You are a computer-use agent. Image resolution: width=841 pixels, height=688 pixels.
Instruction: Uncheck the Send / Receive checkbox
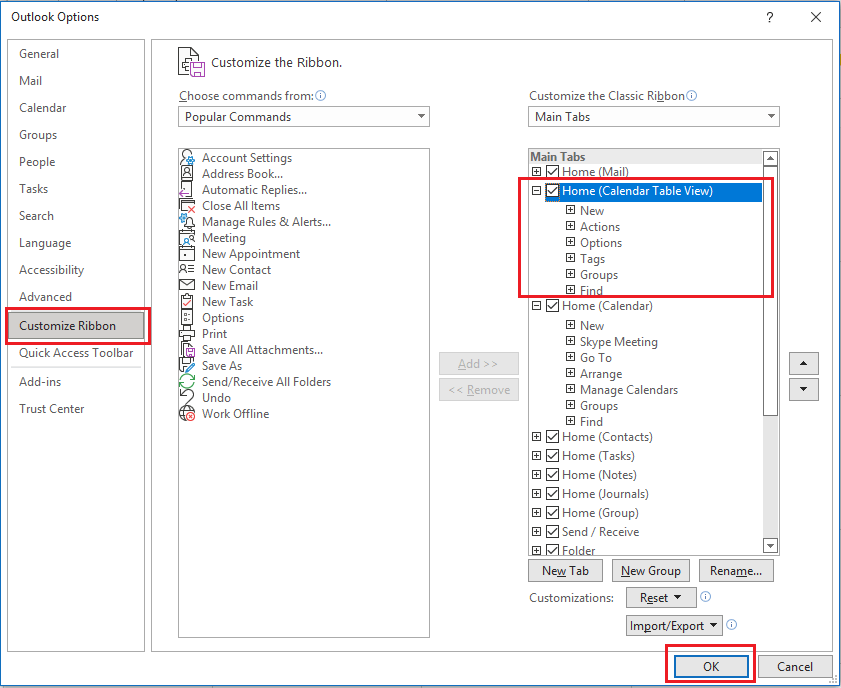click(552, 531)
